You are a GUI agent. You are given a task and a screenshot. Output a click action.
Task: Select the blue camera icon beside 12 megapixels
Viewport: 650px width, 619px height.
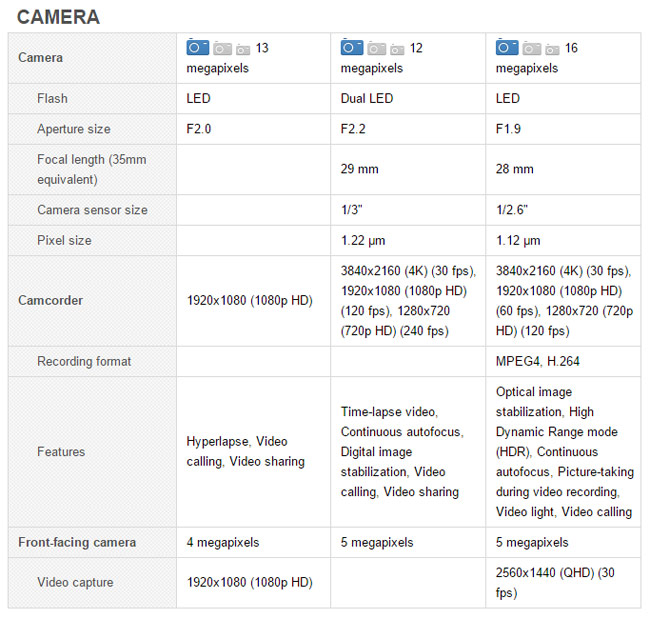point(351,47)
